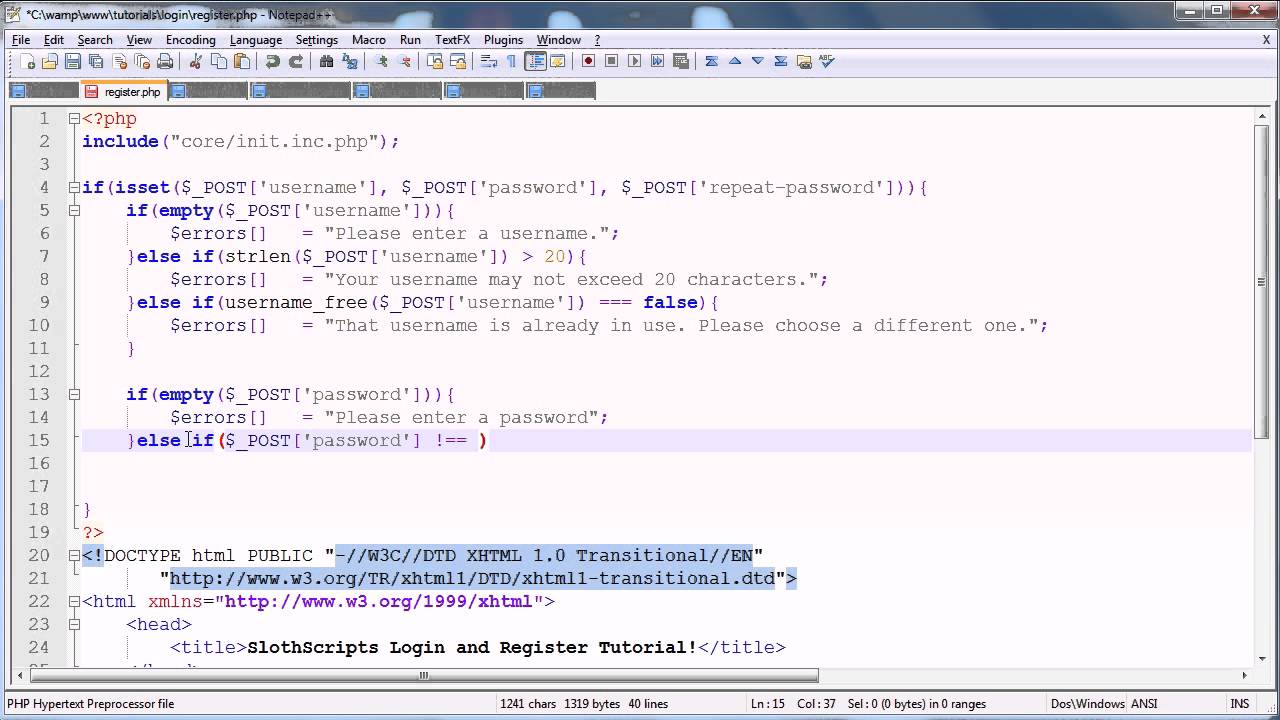Toggle synchronized horizontal scrolling
The height and width of the screenshot is (720, 1280).
pyautogui.click(x=458, y=61)
